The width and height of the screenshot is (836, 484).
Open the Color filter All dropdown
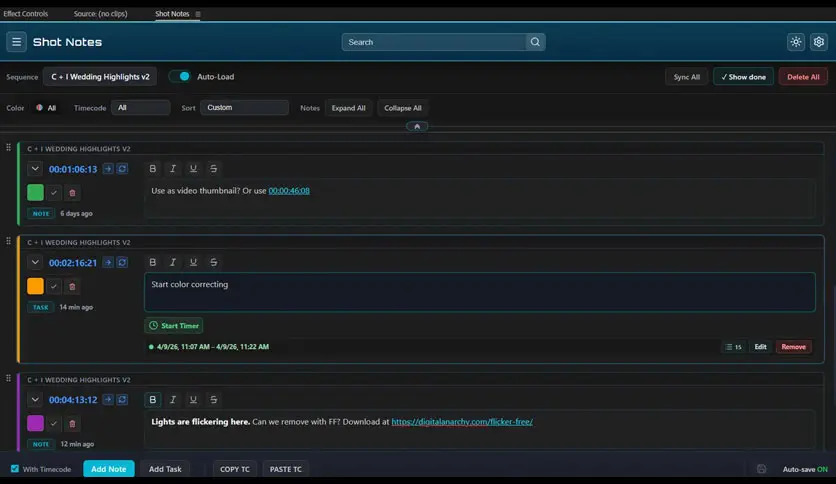pyautogui.click(x=46, y=108)
